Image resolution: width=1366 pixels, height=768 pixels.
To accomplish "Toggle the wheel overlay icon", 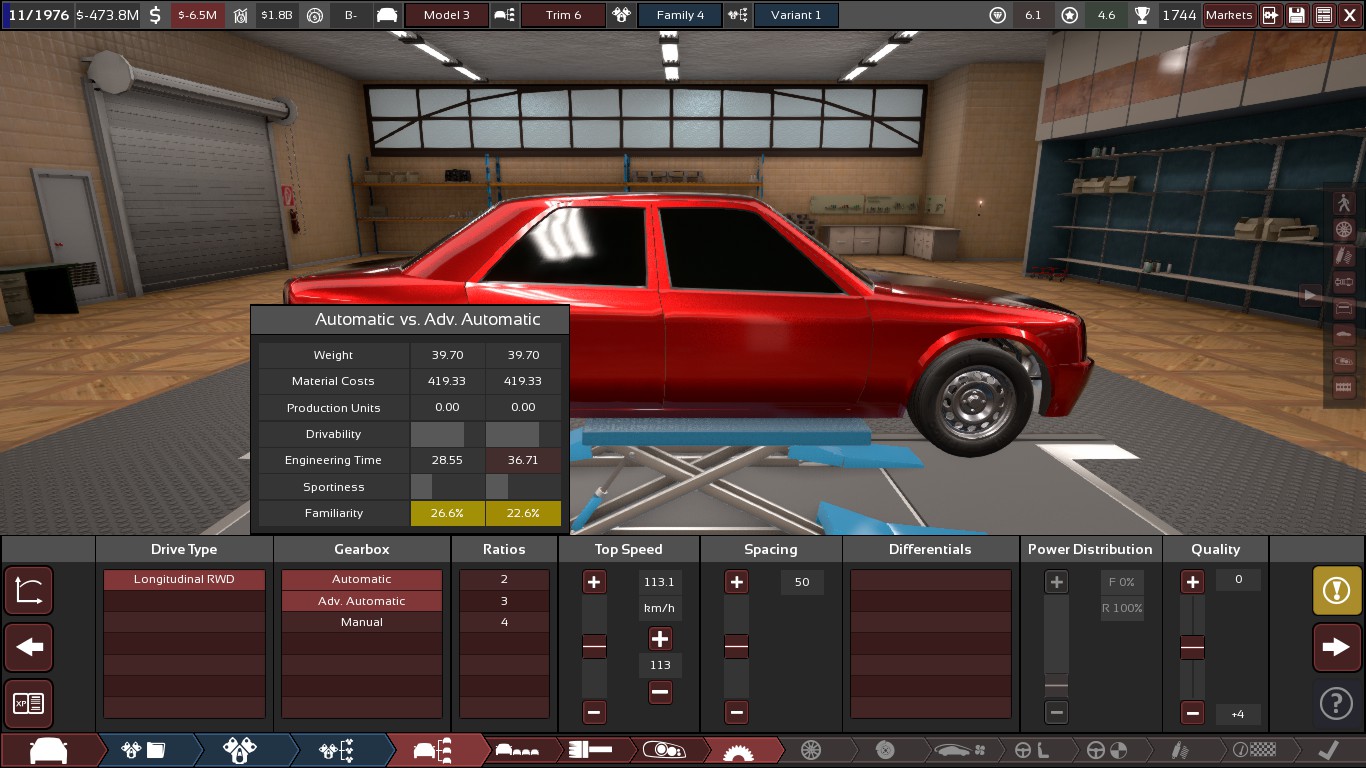I will [x=1343, y=230].
